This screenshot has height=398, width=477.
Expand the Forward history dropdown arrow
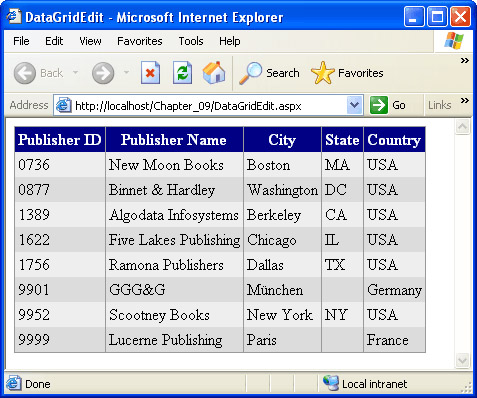click(x=126, y=72)
